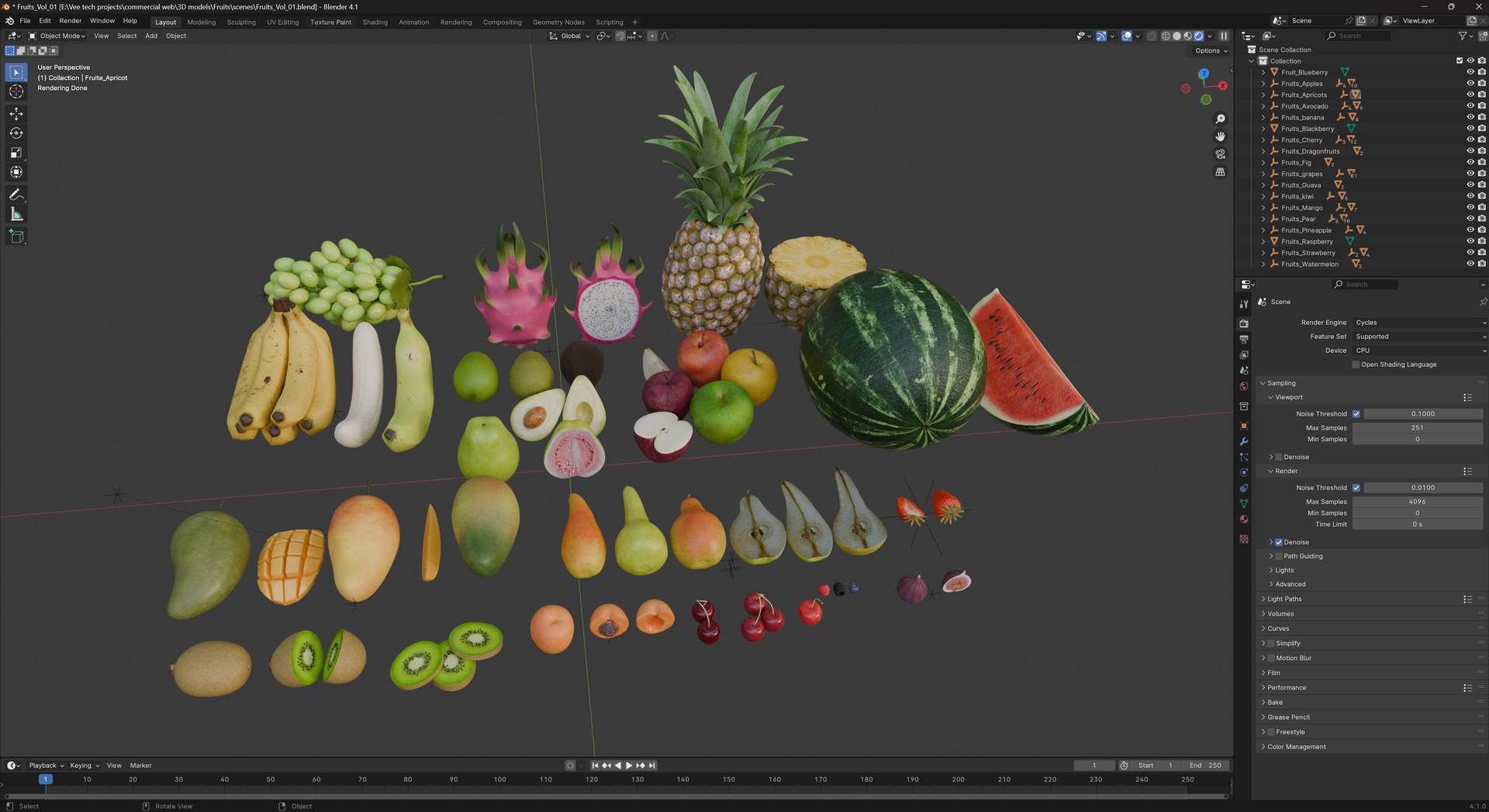Image resolution: width=1489 pixels, height=812 pixels.
Task: Expand the Color Management panel
Action: (x=1296, y=747)
